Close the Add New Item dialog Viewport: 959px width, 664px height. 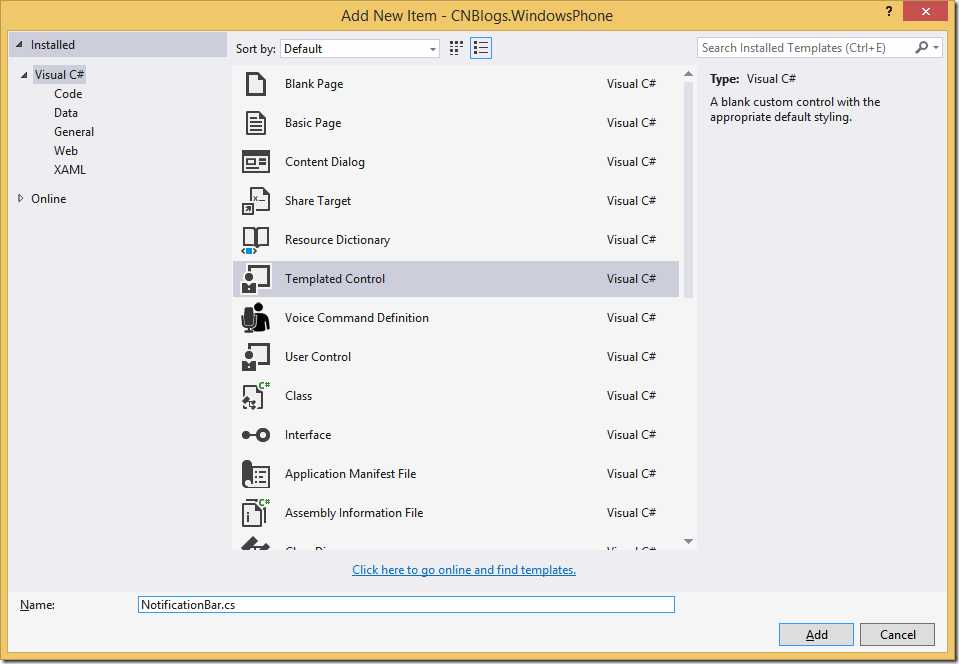925,11
